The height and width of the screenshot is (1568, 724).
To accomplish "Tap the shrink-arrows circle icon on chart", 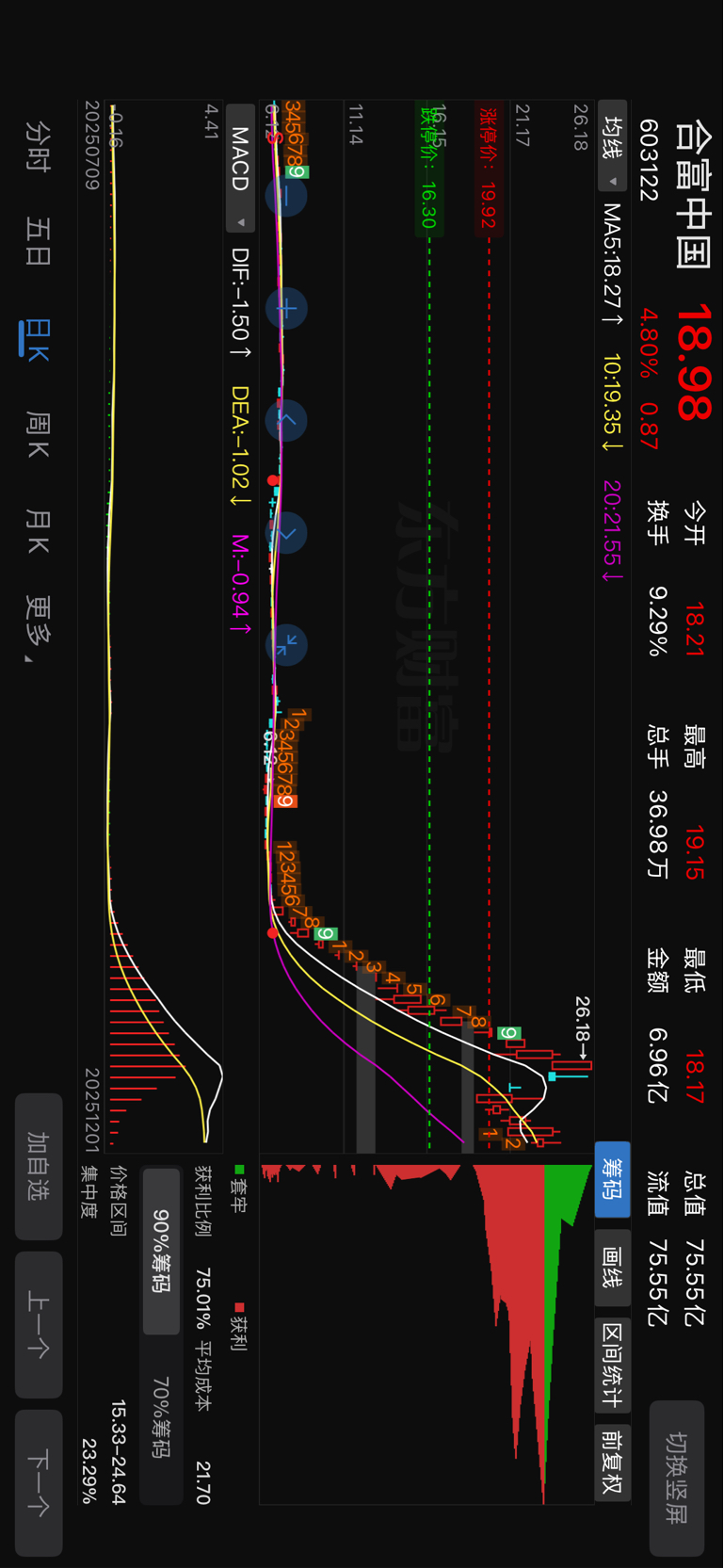I will click(x=286, y=644).
